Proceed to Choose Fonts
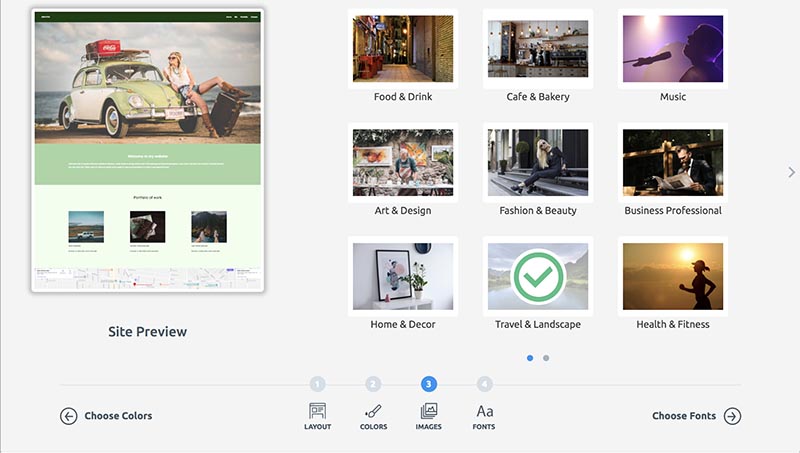 click(684, 416)
